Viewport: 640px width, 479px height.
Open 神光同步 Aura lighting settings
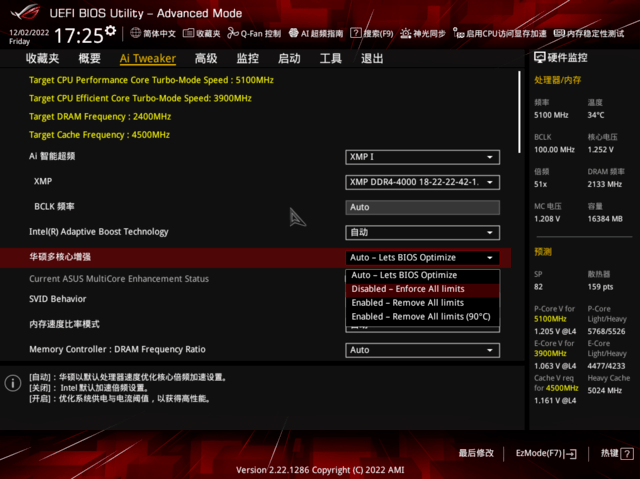click(426, 33)
